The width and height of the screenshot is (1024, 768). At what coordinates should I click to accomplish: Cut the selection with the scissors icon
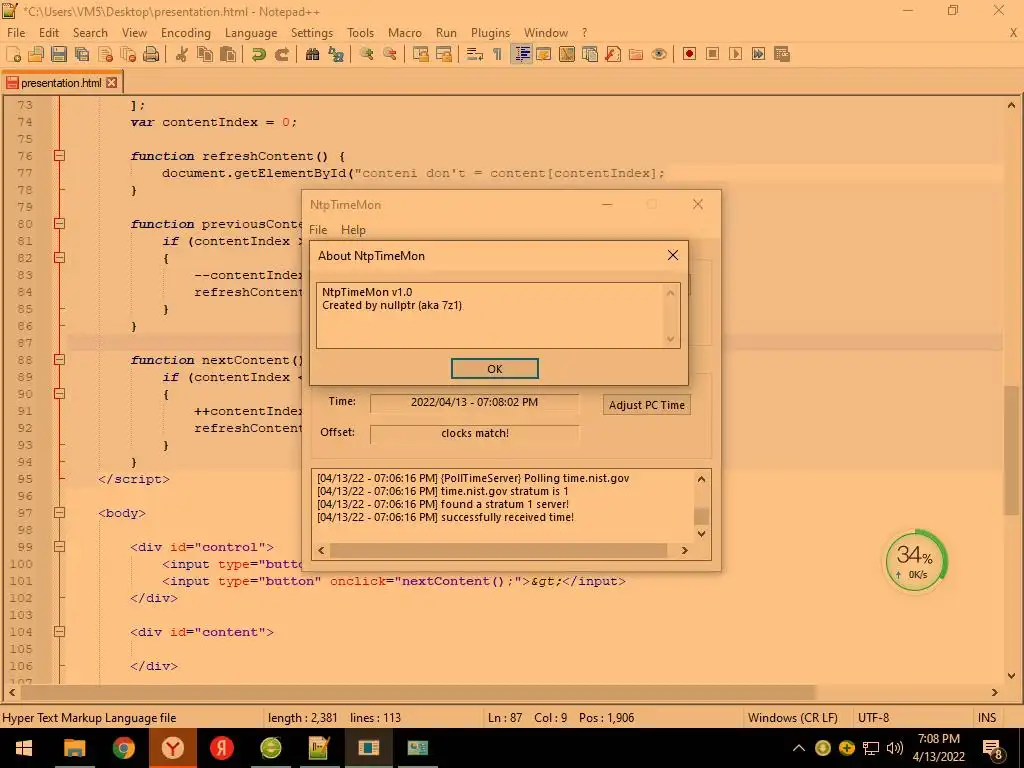click(x=182, y=54)
